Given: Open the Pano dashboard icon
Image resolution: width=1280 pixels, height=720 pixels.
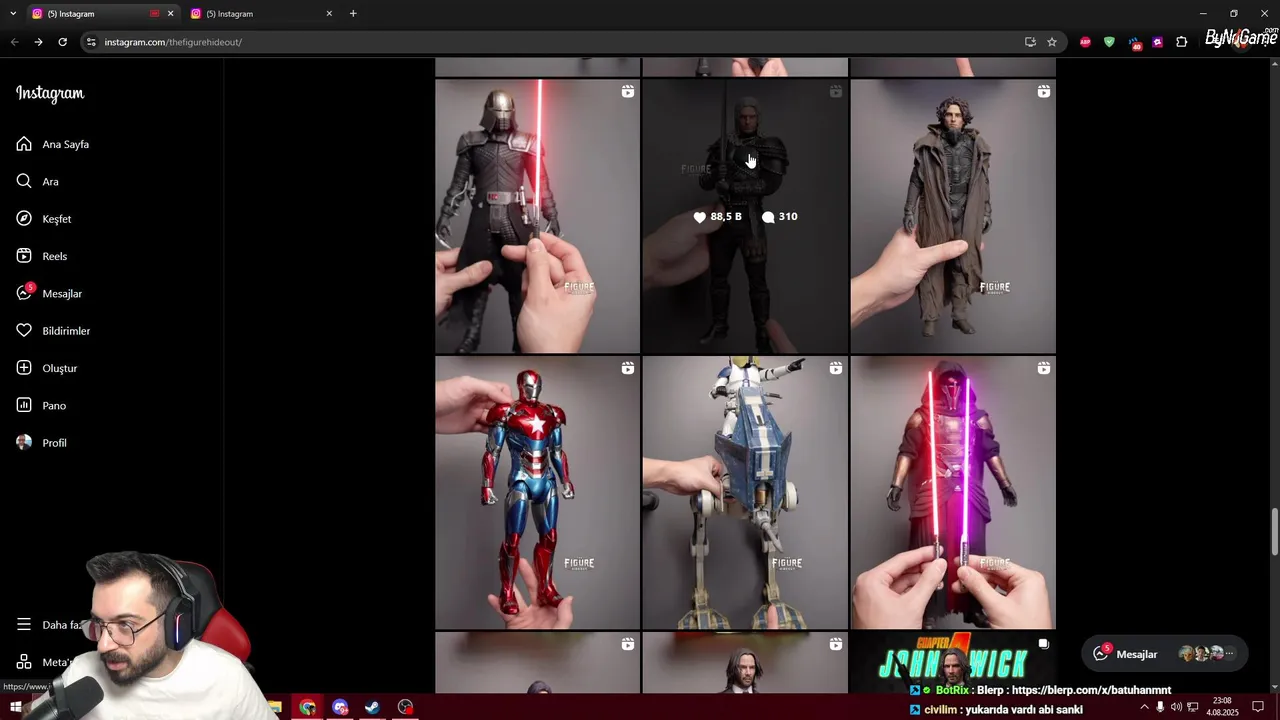Looking at the screenshot, I should pyautogui.click(x=24, y=405).
